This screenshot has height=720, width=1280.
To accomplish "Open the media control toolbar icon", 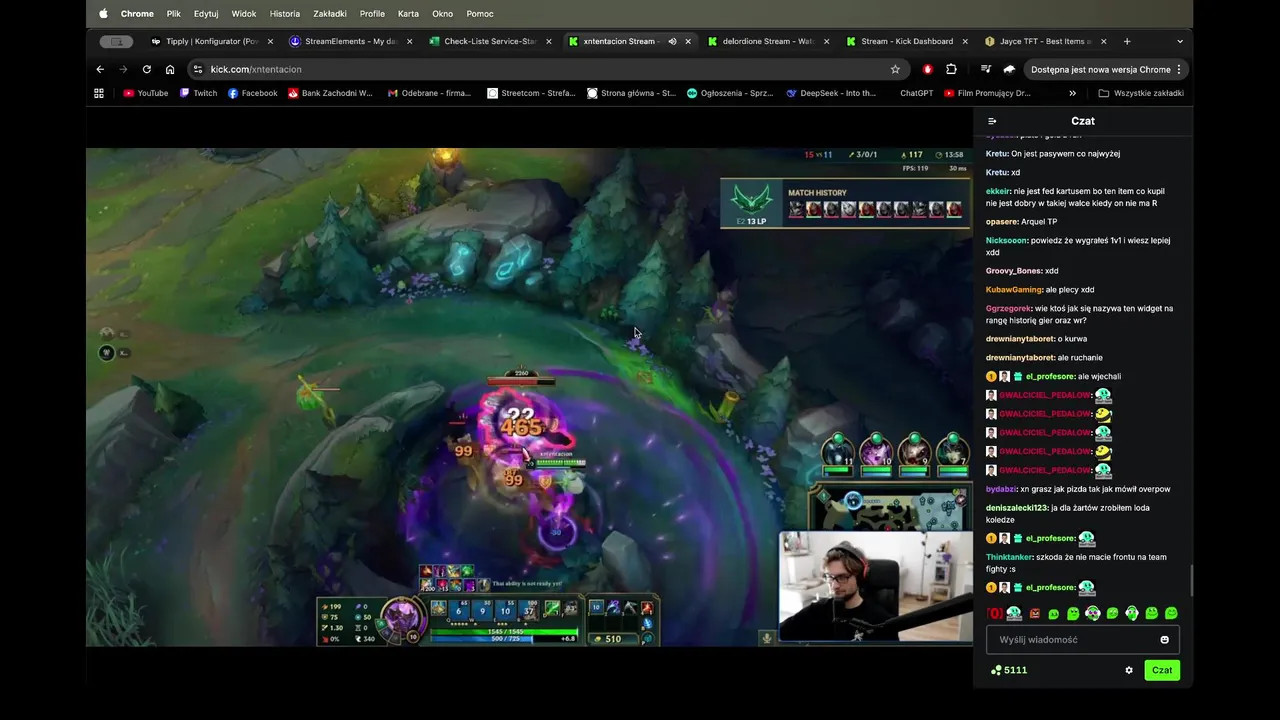I will [x=986, y=69].
